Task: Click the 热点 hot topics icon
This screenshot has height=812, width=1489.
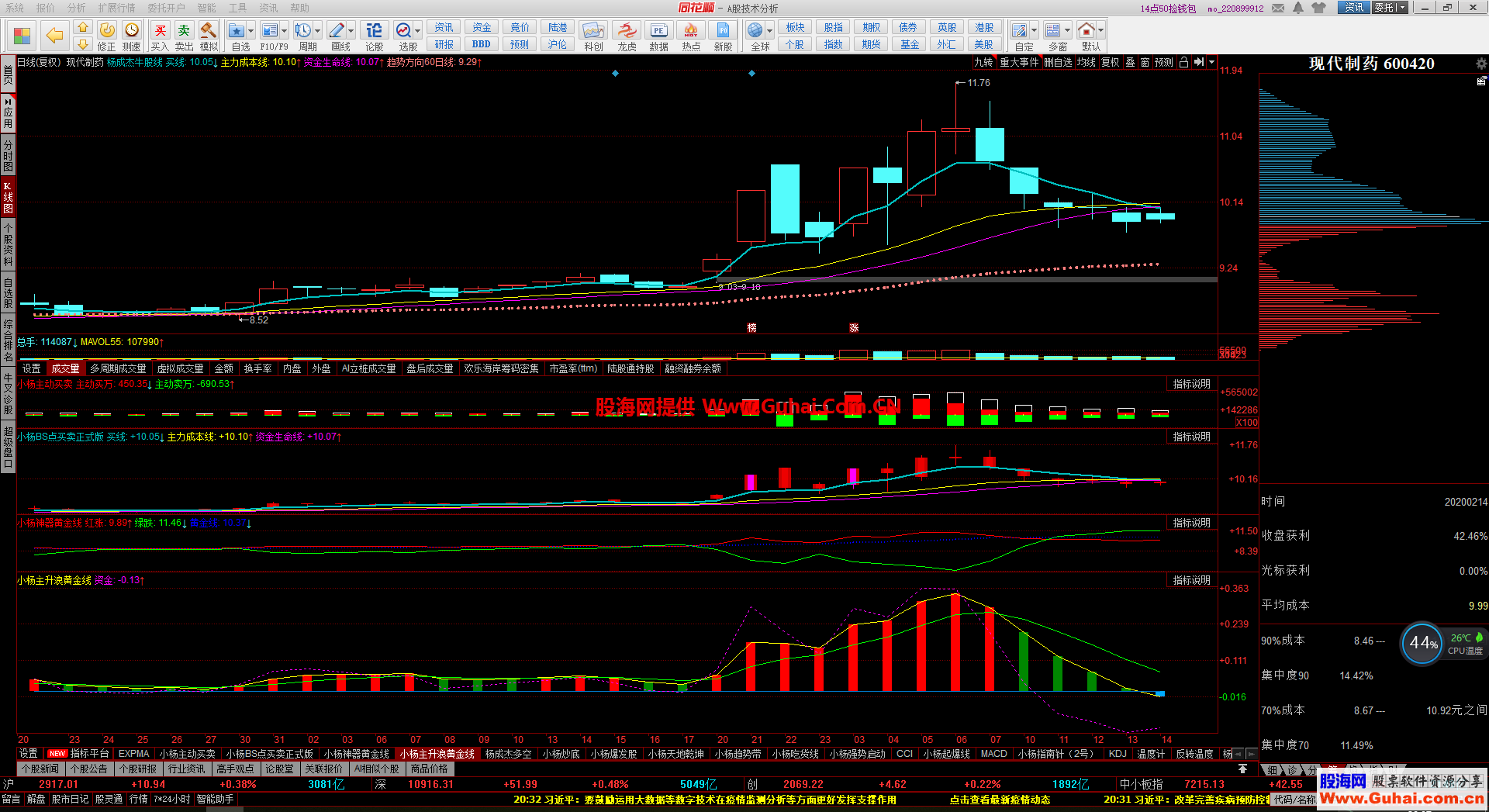Action: tap(691, 35)
